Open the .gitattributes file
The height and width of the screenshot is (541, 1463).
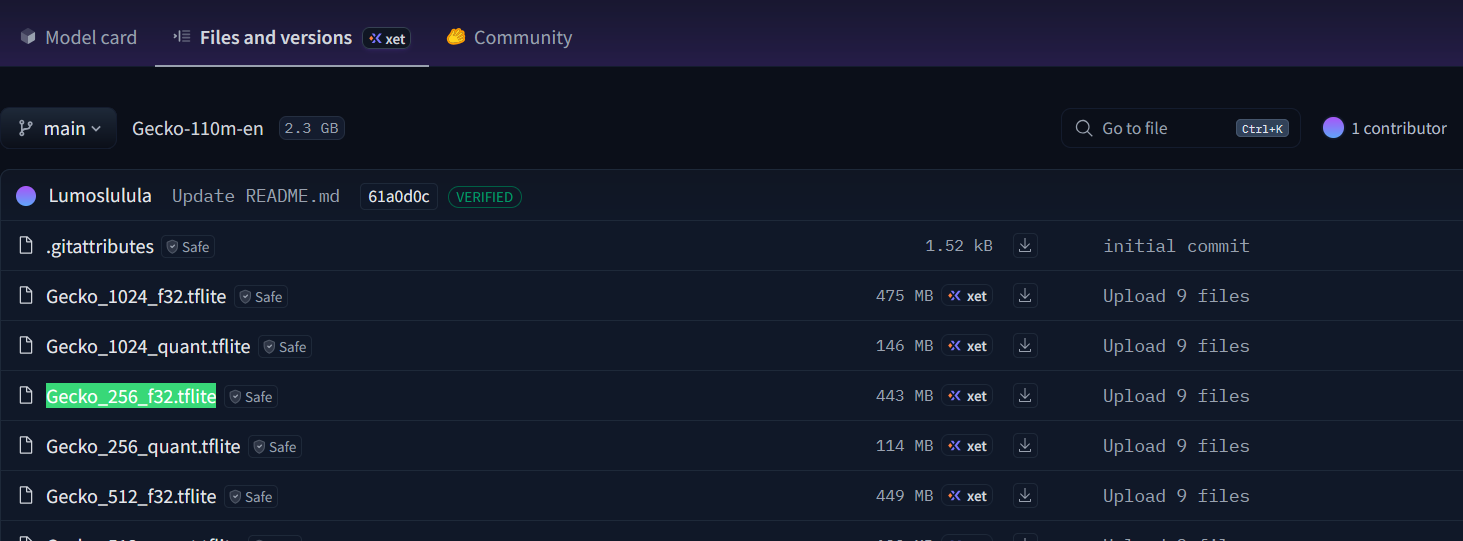(100, 246)
